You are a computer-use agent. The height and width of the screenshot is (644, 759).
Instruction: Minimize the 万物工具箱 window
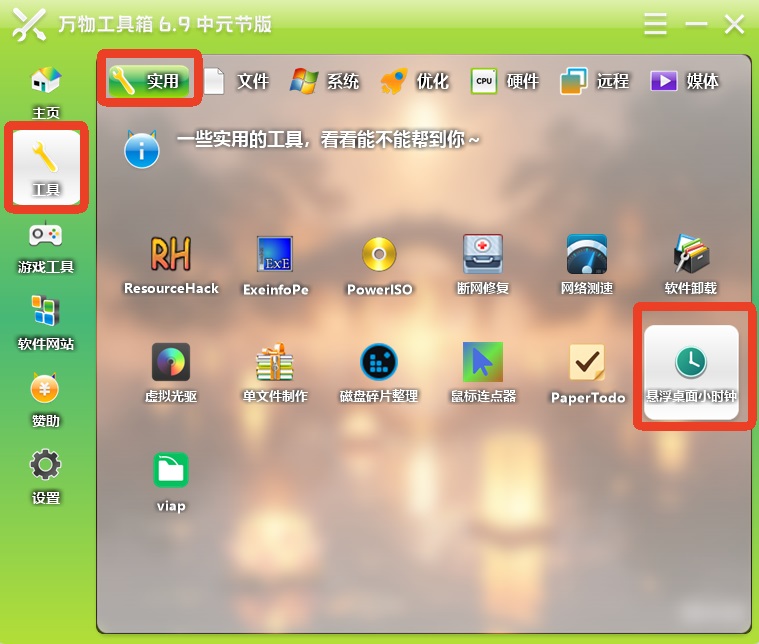pyautogui.click(x=696, y=24)
